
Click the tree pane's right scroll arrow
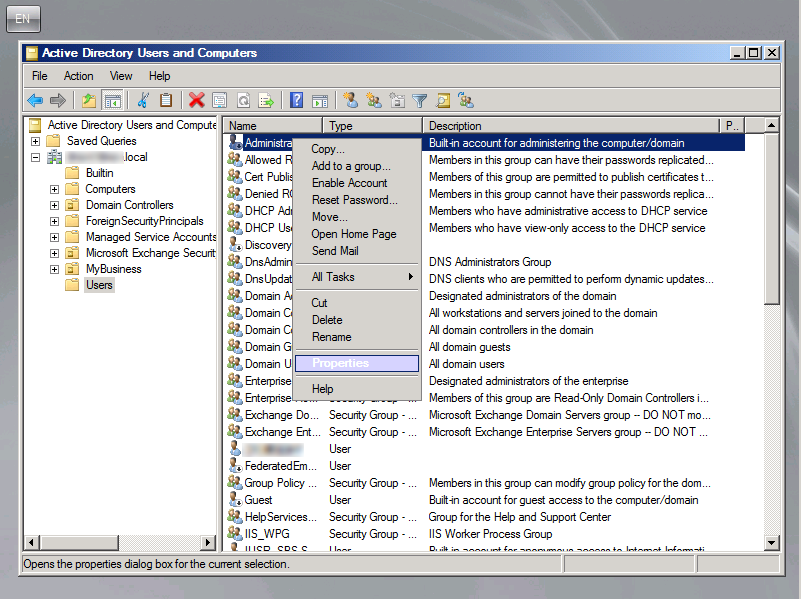[x=208, y=542]
